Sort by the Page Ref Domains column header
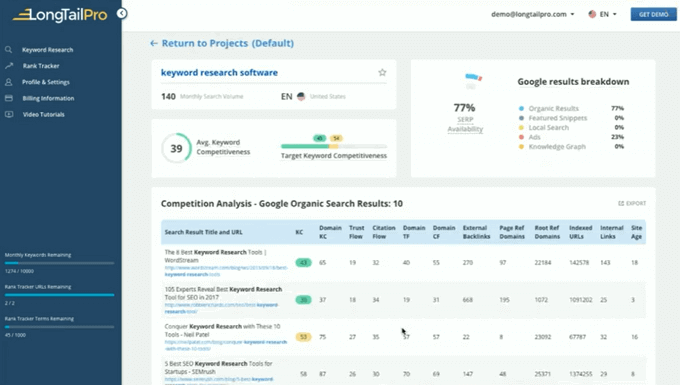Image resolution: width=680 pixels, height=385 pixels. click(x=512, y=232)
